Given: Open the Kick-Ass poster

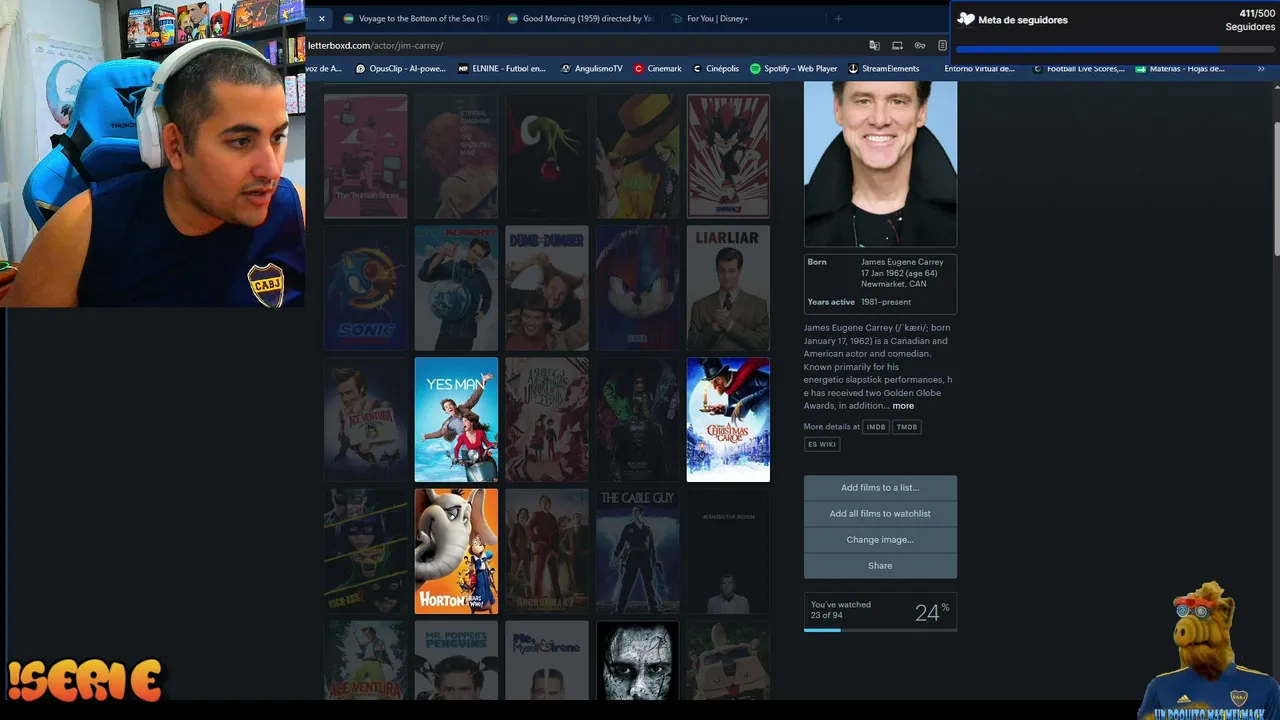Looking at the screenshot, I should point(365,551).
